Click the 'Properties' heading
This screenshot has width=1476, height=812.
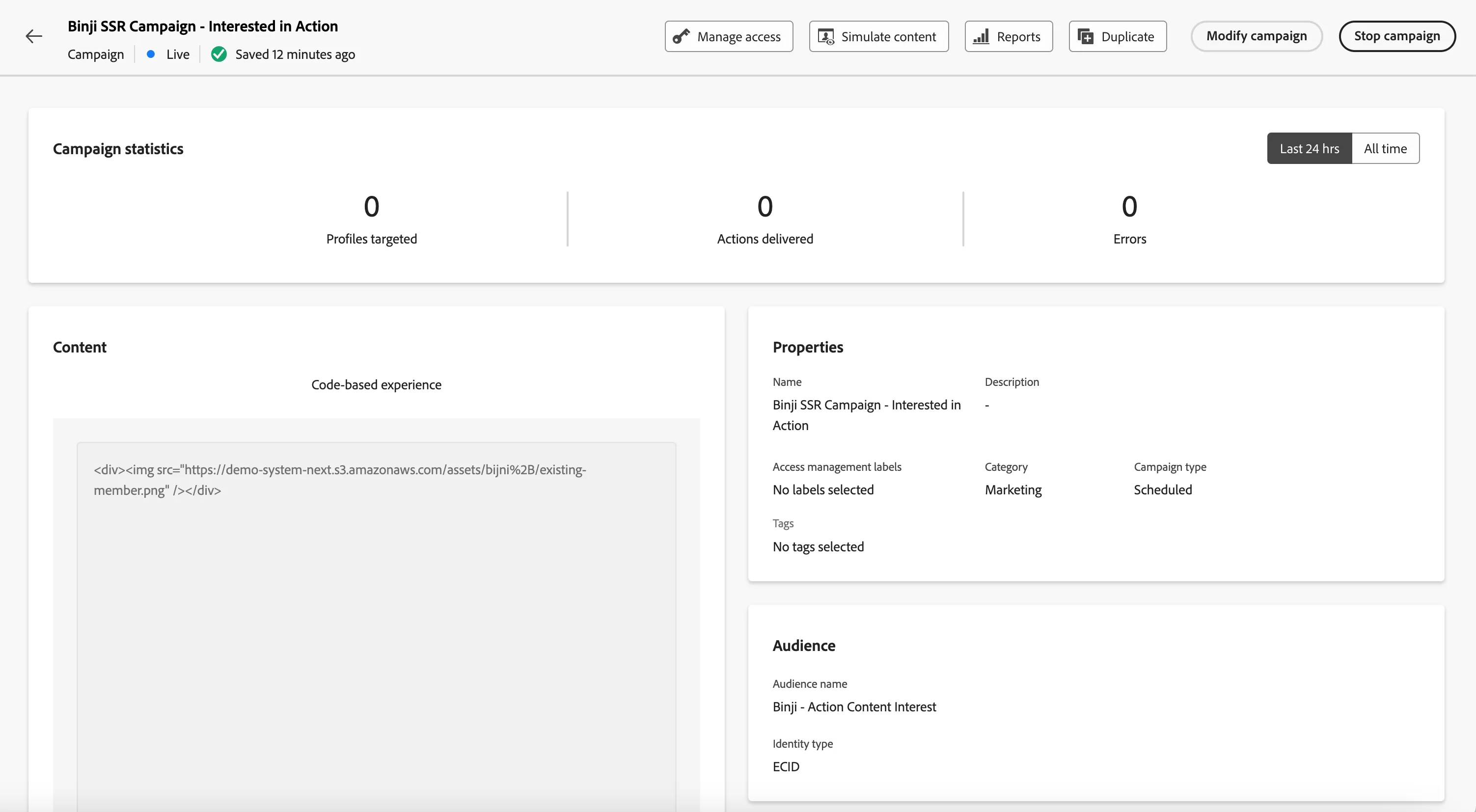(808, 347)
